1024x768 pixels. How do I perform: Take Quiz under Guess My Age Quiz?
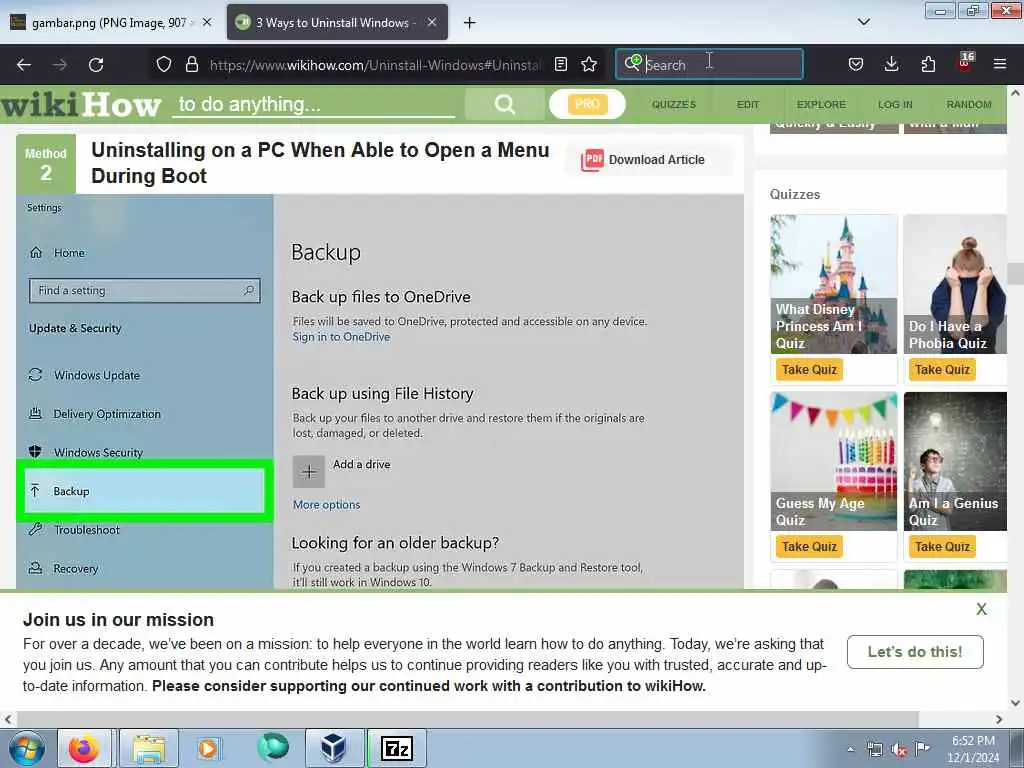coord(809,547)
